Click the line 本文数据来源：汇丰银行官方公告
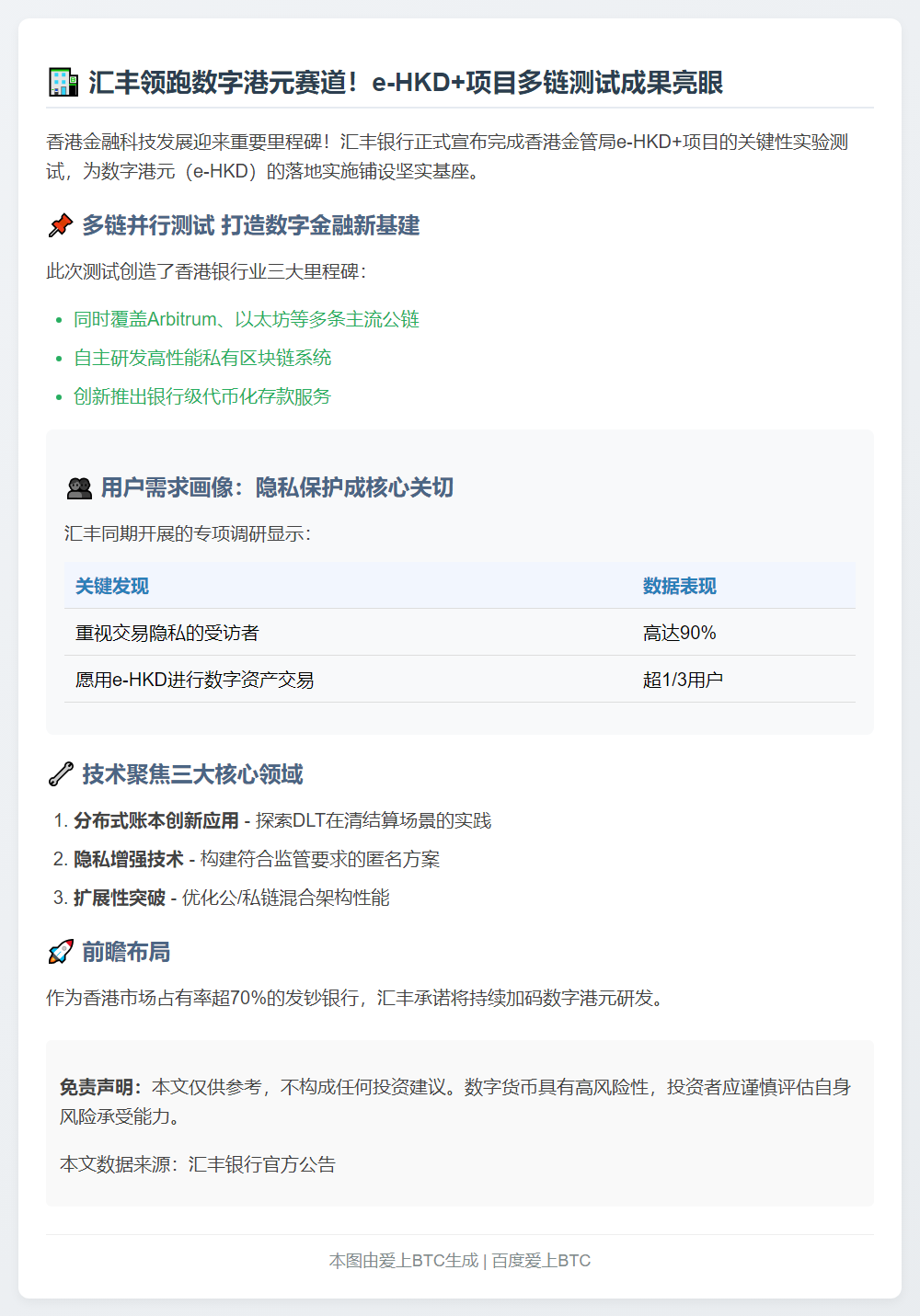Image resolution: width=920 pixels, height=1316 pixels. (198, 1164)
